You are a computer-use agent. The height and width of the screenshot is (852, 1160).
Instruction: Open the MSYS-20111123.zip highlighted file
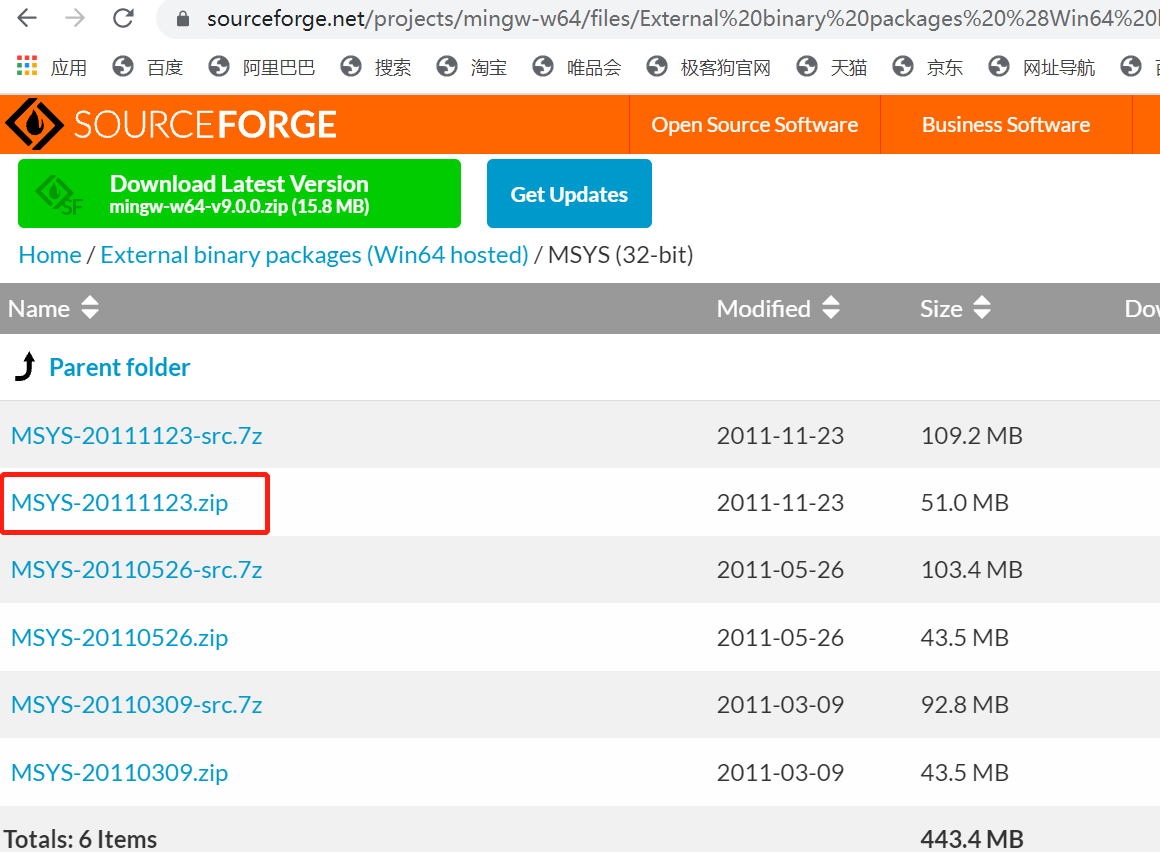pos(119,503)
